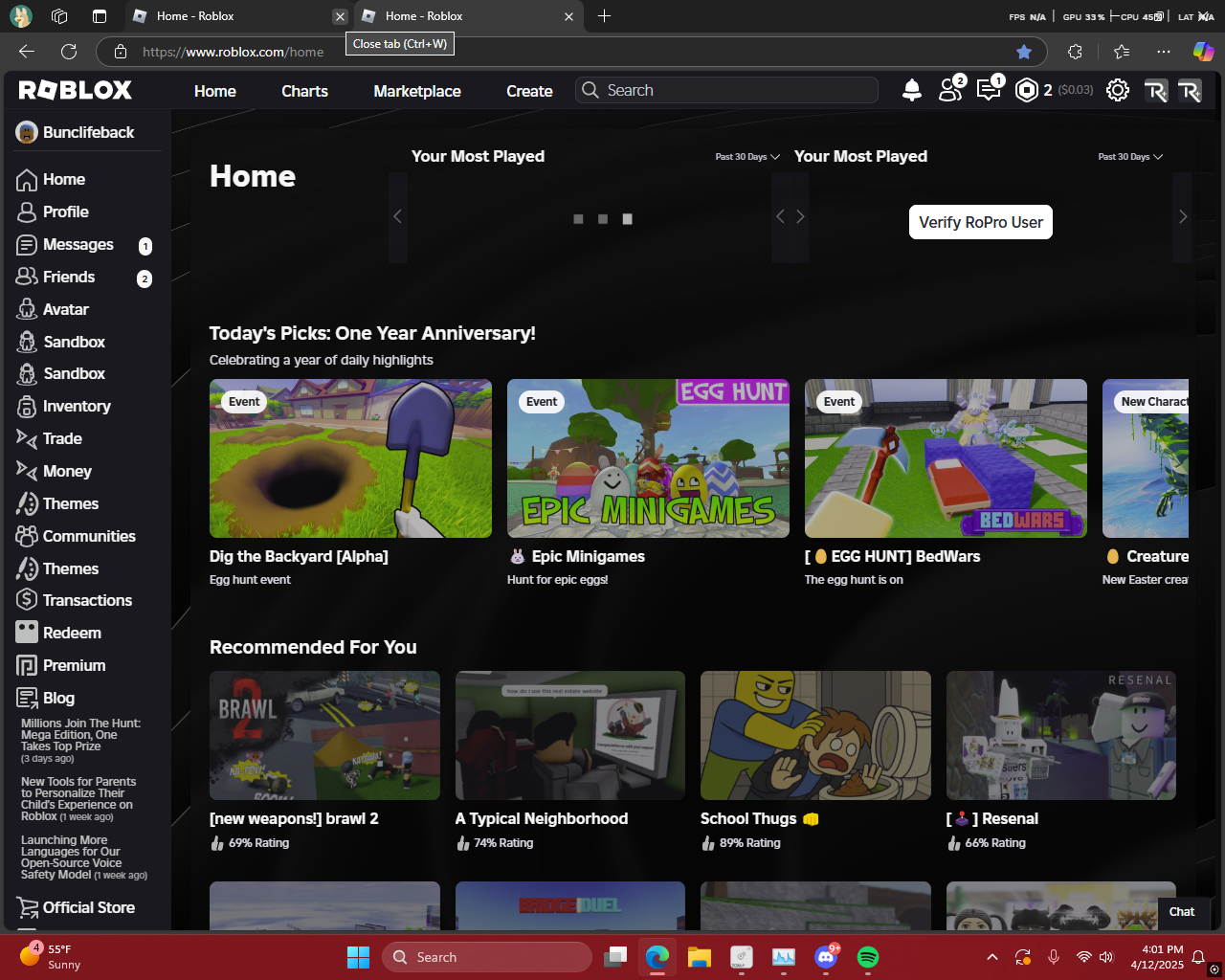This screenshot has height=980, width=1225.
Task: Open 'New Tools for Parents' blog post
Action: tap(78, 799)
